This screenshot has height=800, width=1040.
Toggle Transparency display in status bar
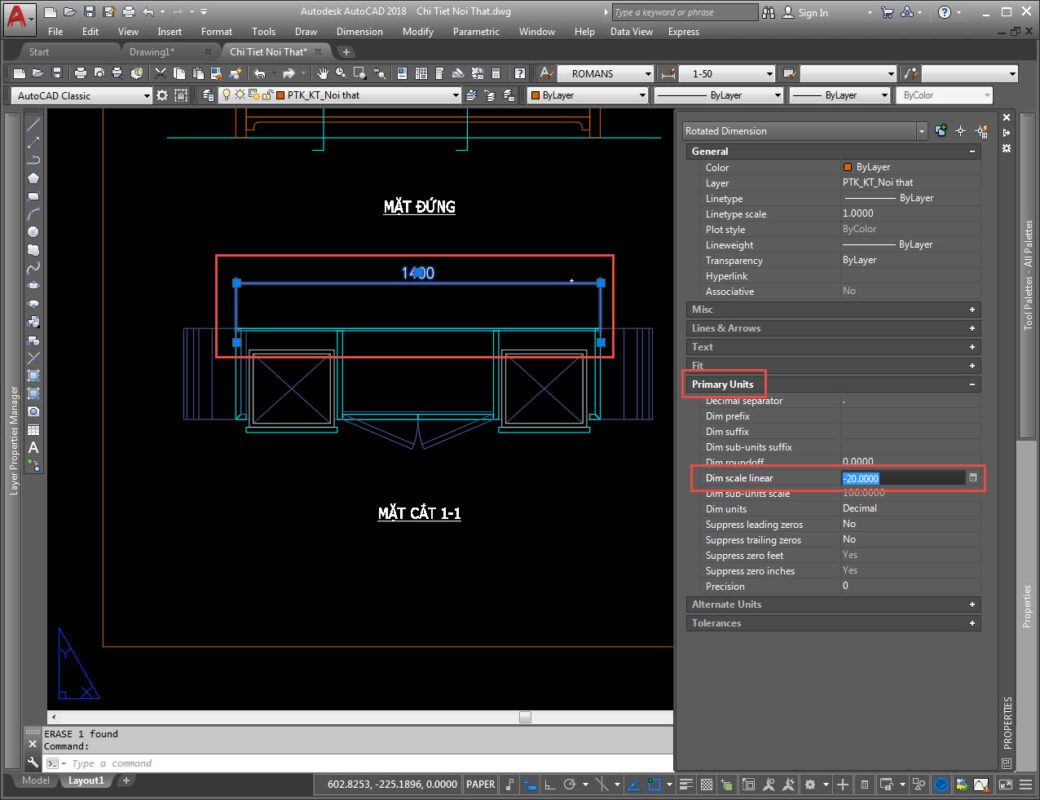(x=706, y=785)
